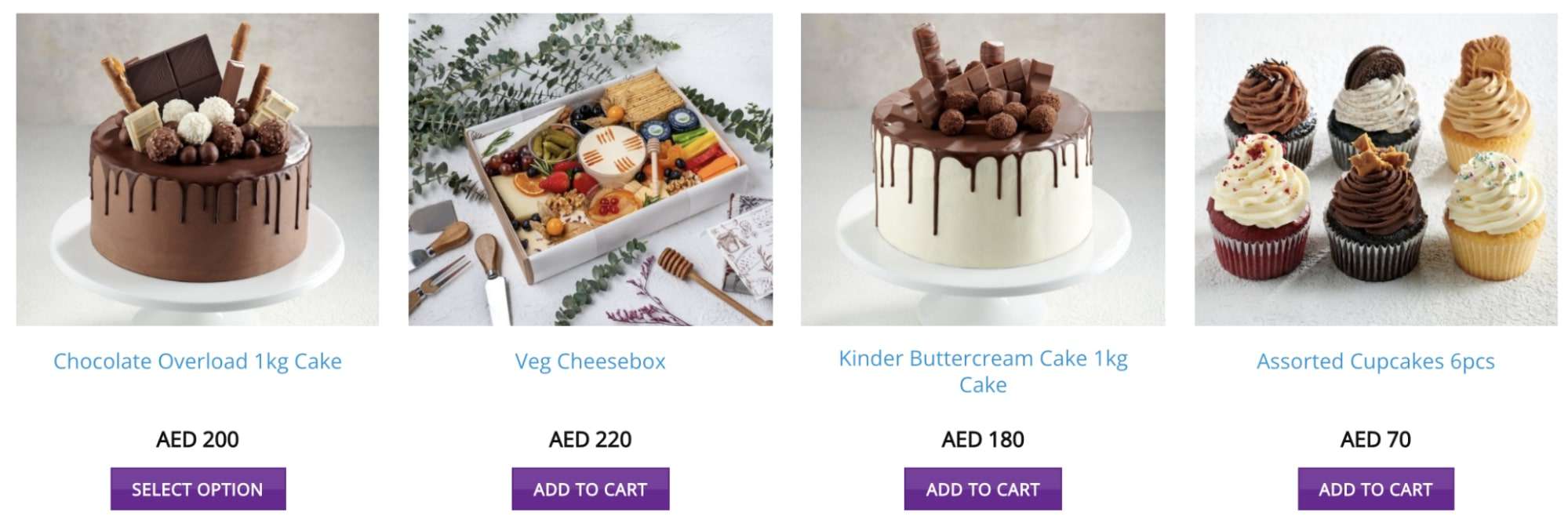Viewport: 1568px width, 527px height.
Task: Follow the Chocolate Overload 1kg Cake title link
Action: (198, 362)
